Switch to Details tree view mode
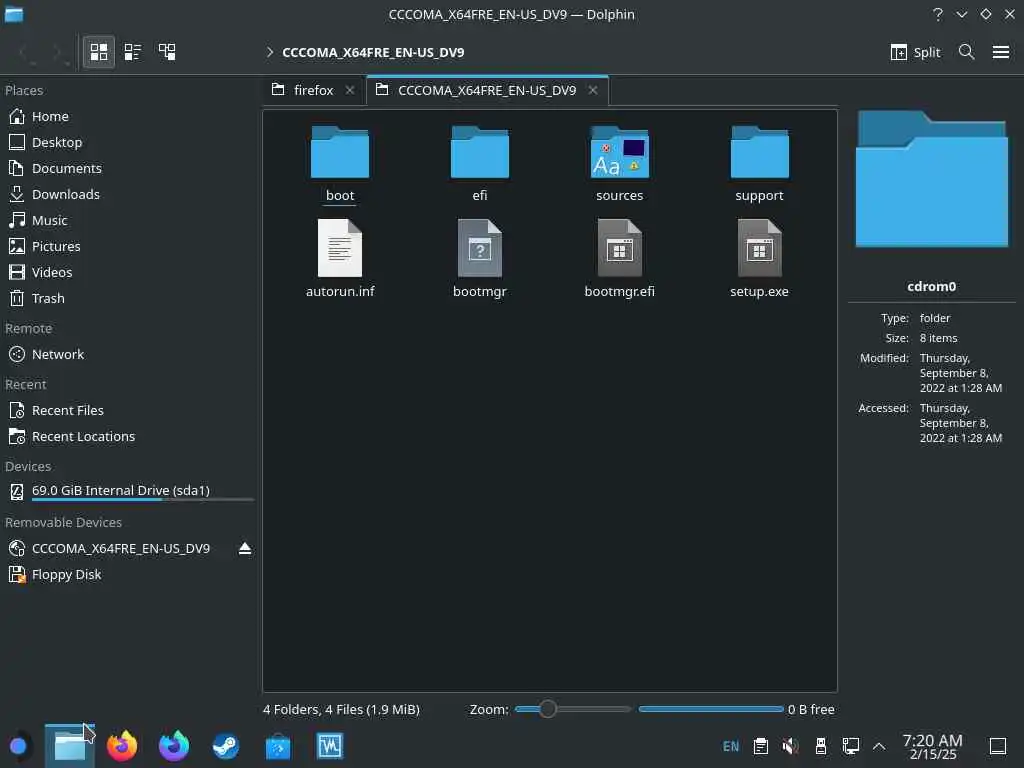This screenshot has height=768, width=1024. (x=167, y=52)
